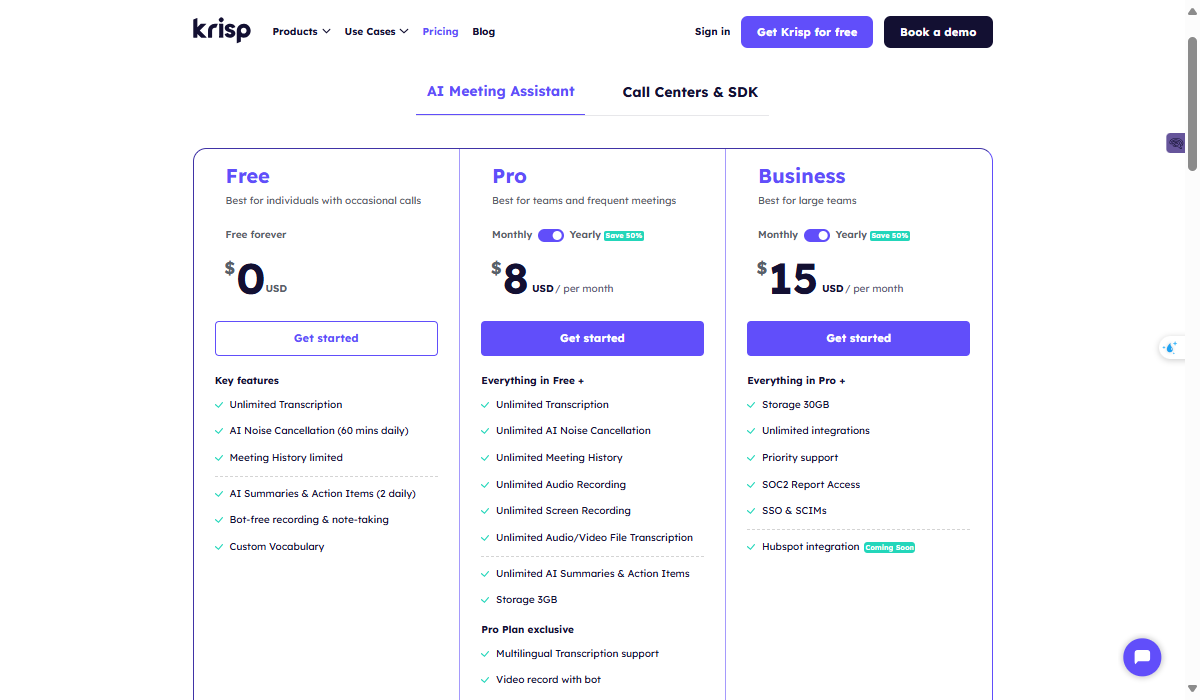This screenshot has width=1200, height=700.
Task: Expand the Use Cases dropdown menu
Action: tap(376, 32)
